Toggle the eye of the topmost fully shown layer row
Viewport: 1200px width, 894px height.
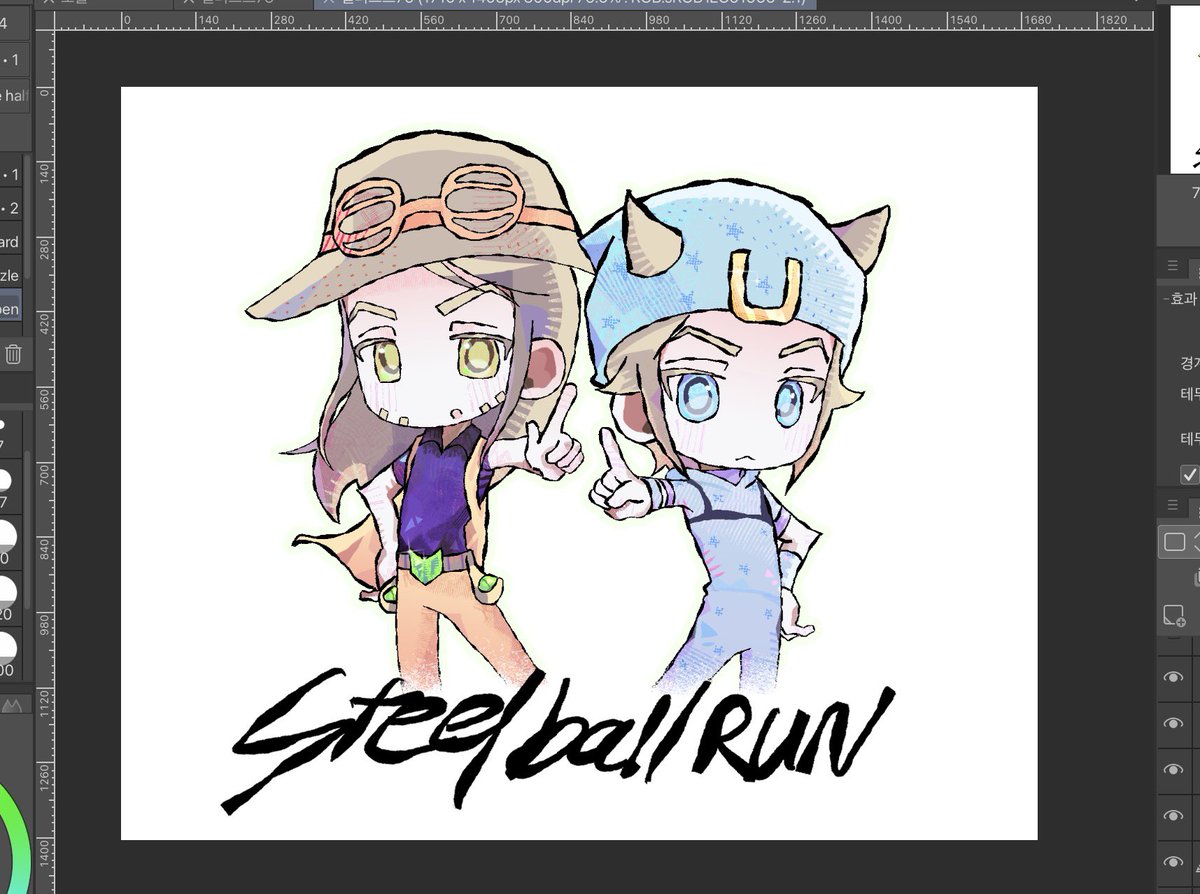click(x=1173, y=678)
